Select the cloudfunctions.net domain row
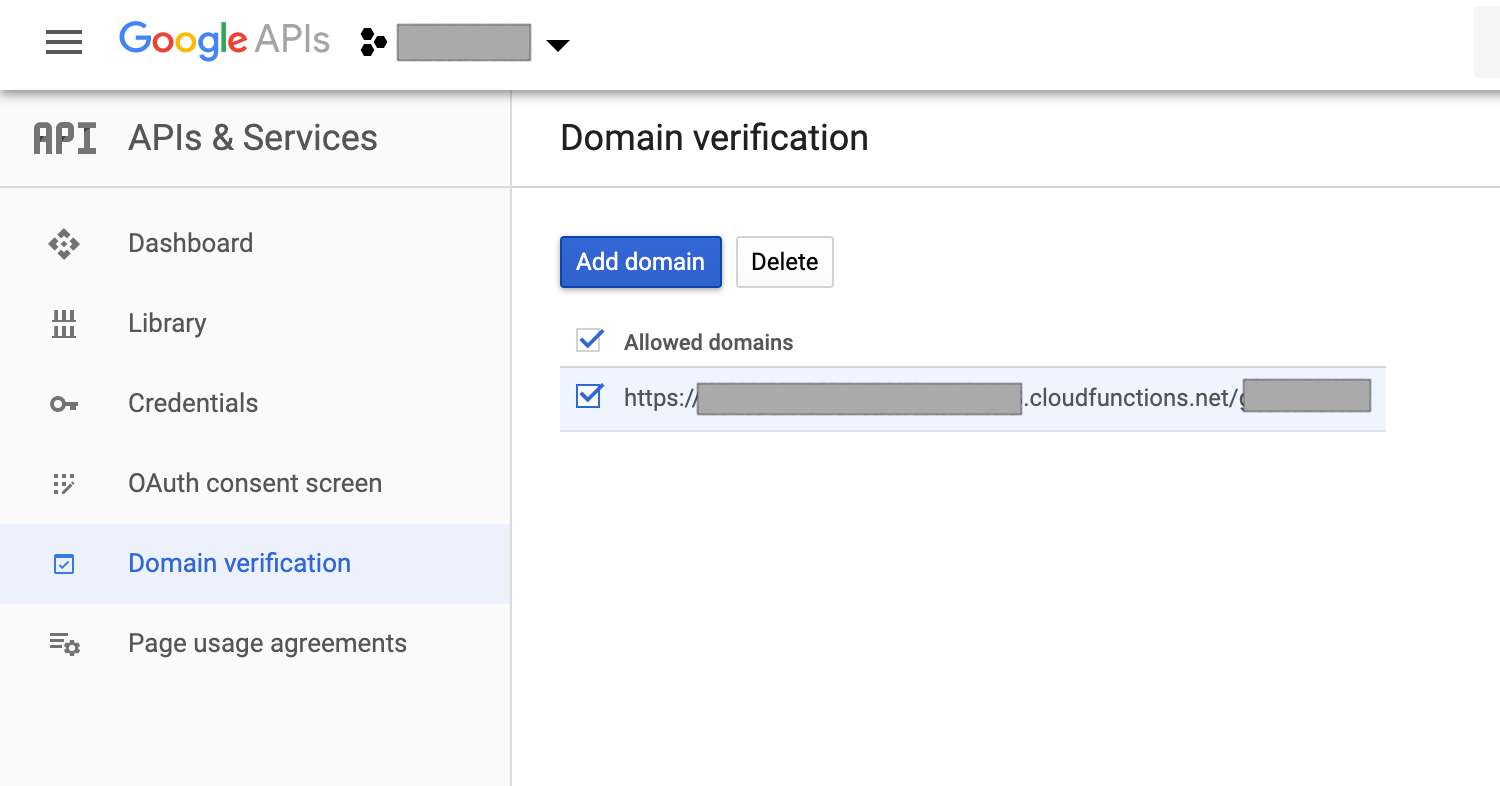1500x786 pixels. coord(1130,398)
